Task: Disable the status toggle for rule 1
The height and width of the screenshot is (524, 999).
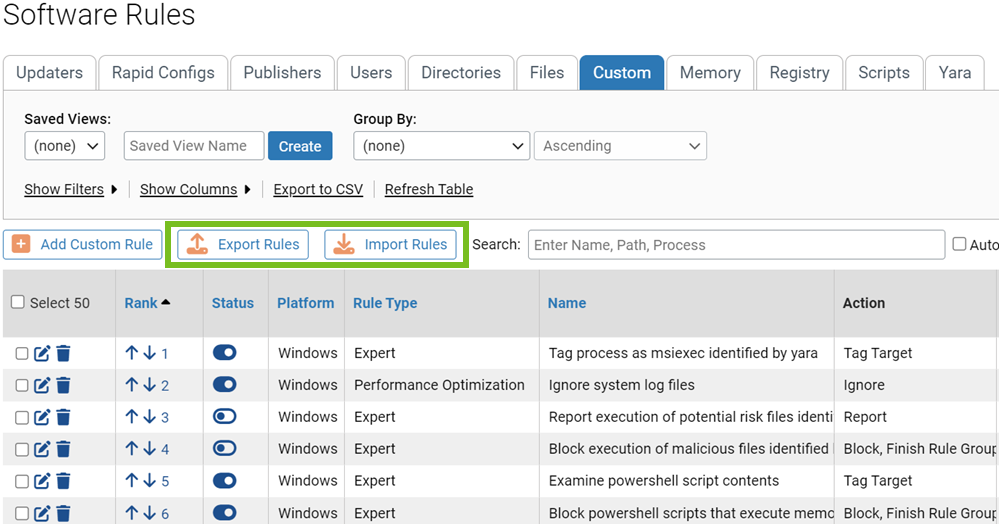Action: 224,353
